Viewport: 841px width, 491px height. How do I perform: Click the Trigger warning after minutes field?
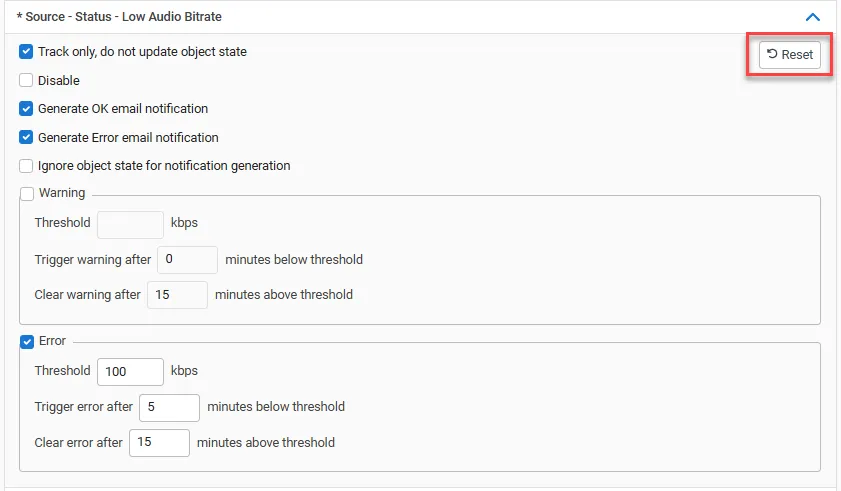[187, 260]
